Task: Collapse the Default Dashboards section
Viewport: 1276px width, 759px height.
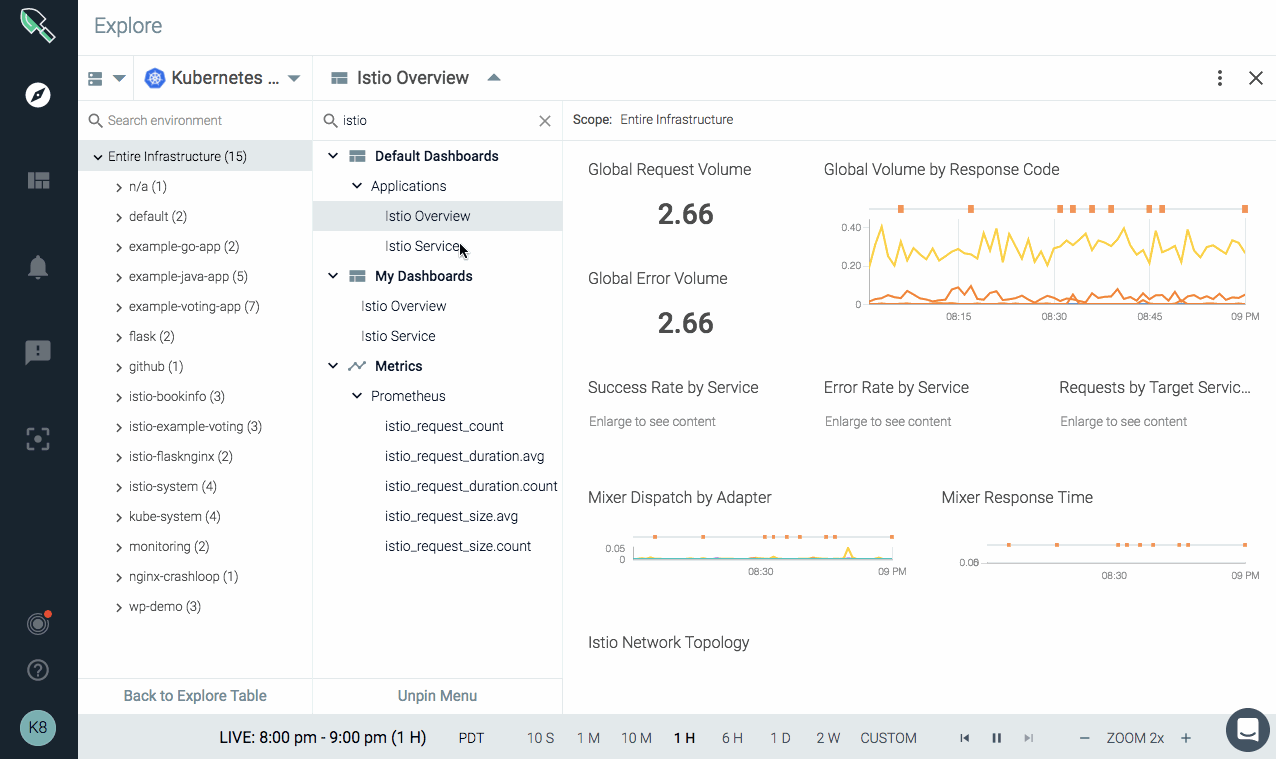Action: click(x=333, y=156)
